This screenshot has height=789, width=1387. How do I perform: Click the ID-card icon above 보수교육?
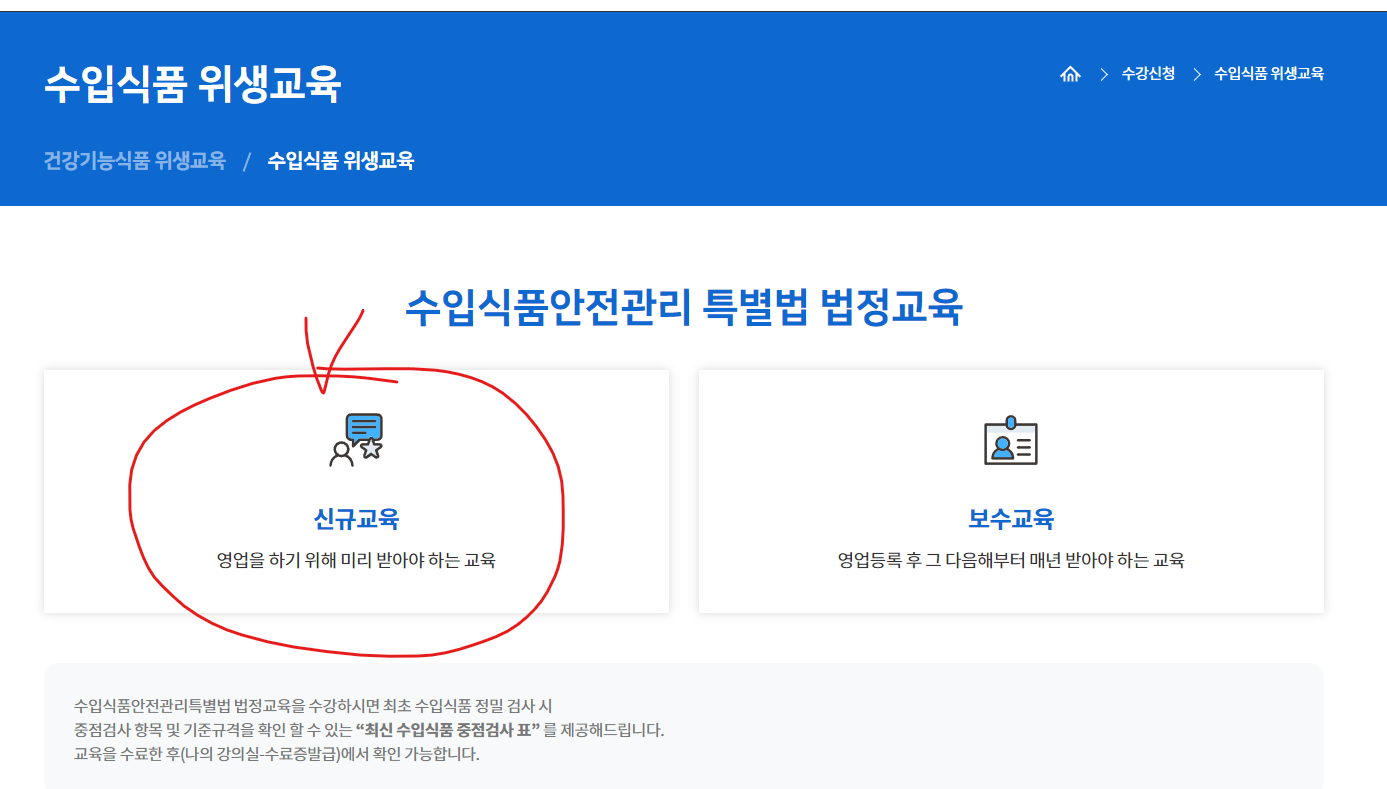1011,441
